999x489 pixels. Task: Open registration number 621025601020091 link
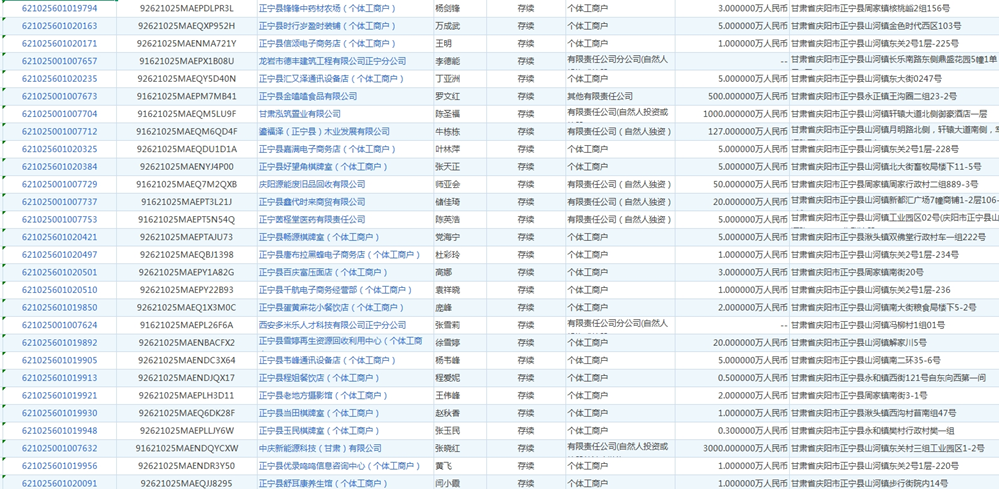(x=59, y=483)
